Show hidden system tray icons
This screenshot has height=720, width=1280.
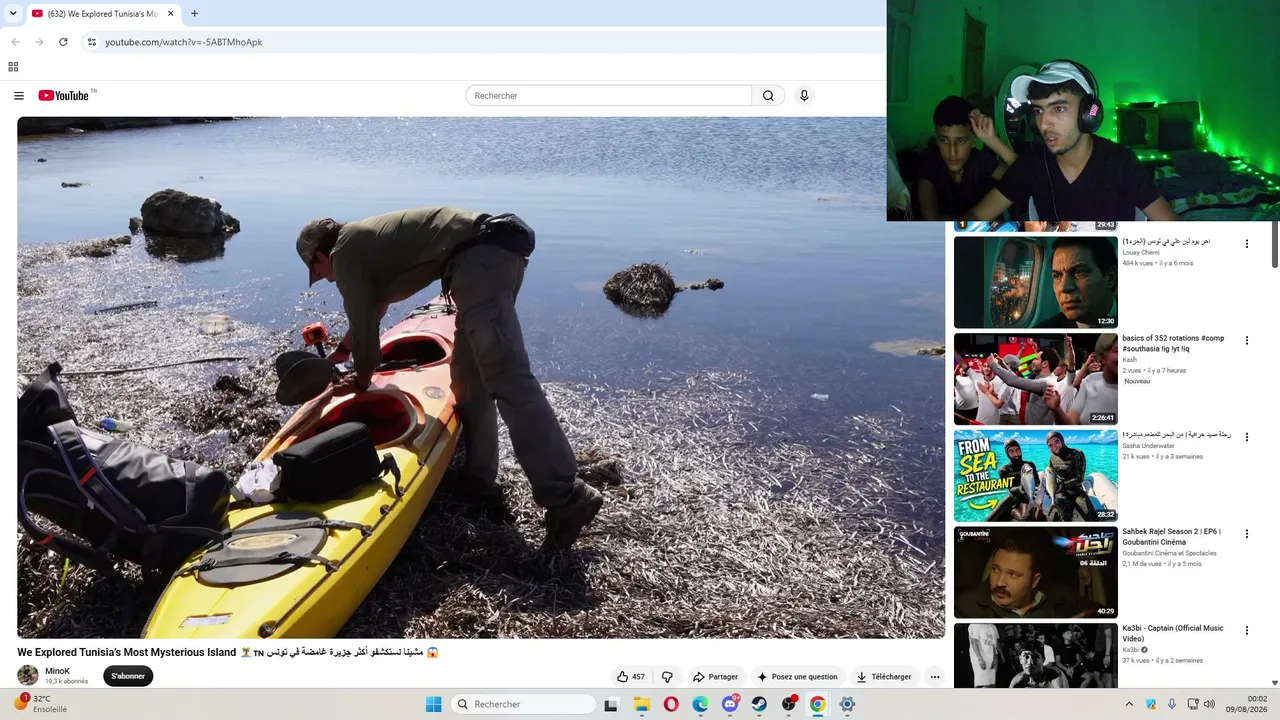[1129, 704]
